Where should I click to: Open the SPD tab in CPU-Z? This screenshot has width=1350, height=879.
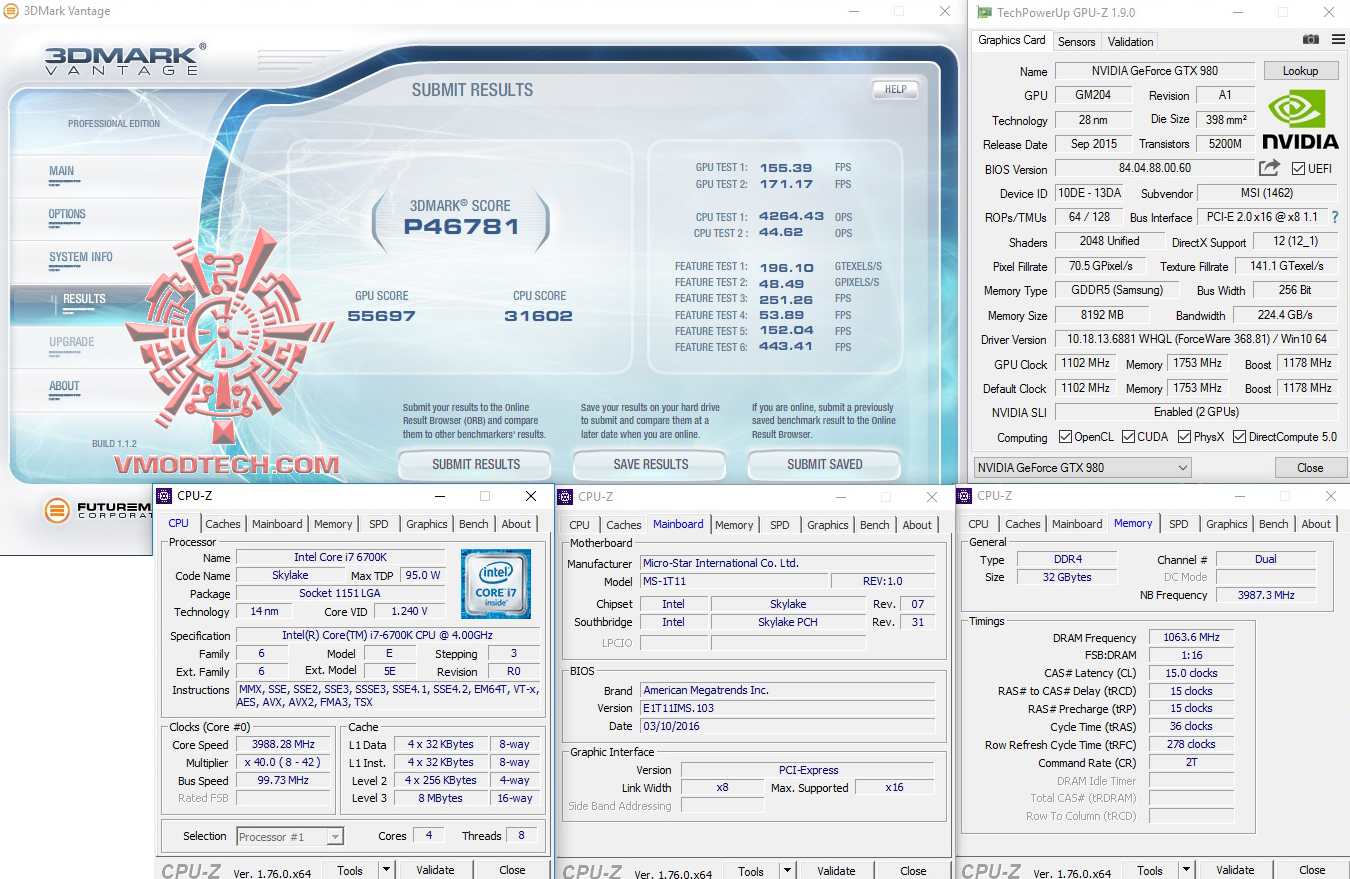(x=379, y=523)
